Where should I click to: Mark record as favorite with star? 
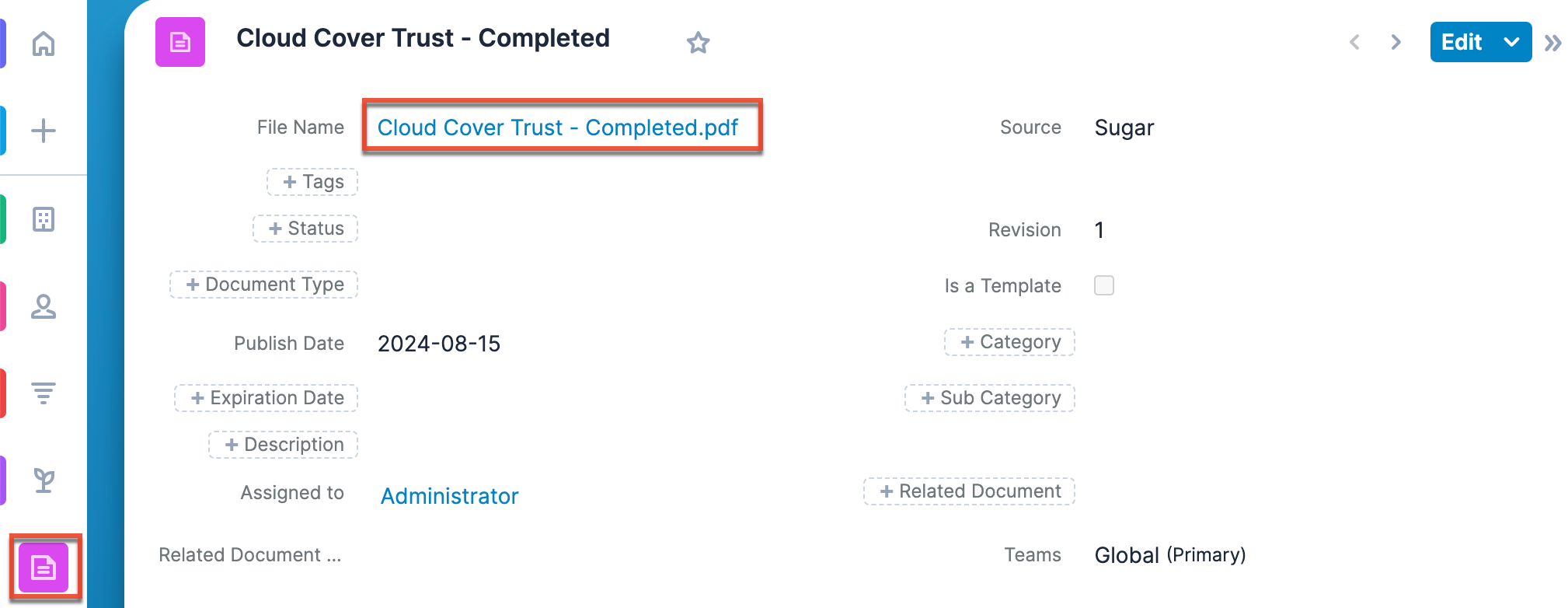click(698, 43)
